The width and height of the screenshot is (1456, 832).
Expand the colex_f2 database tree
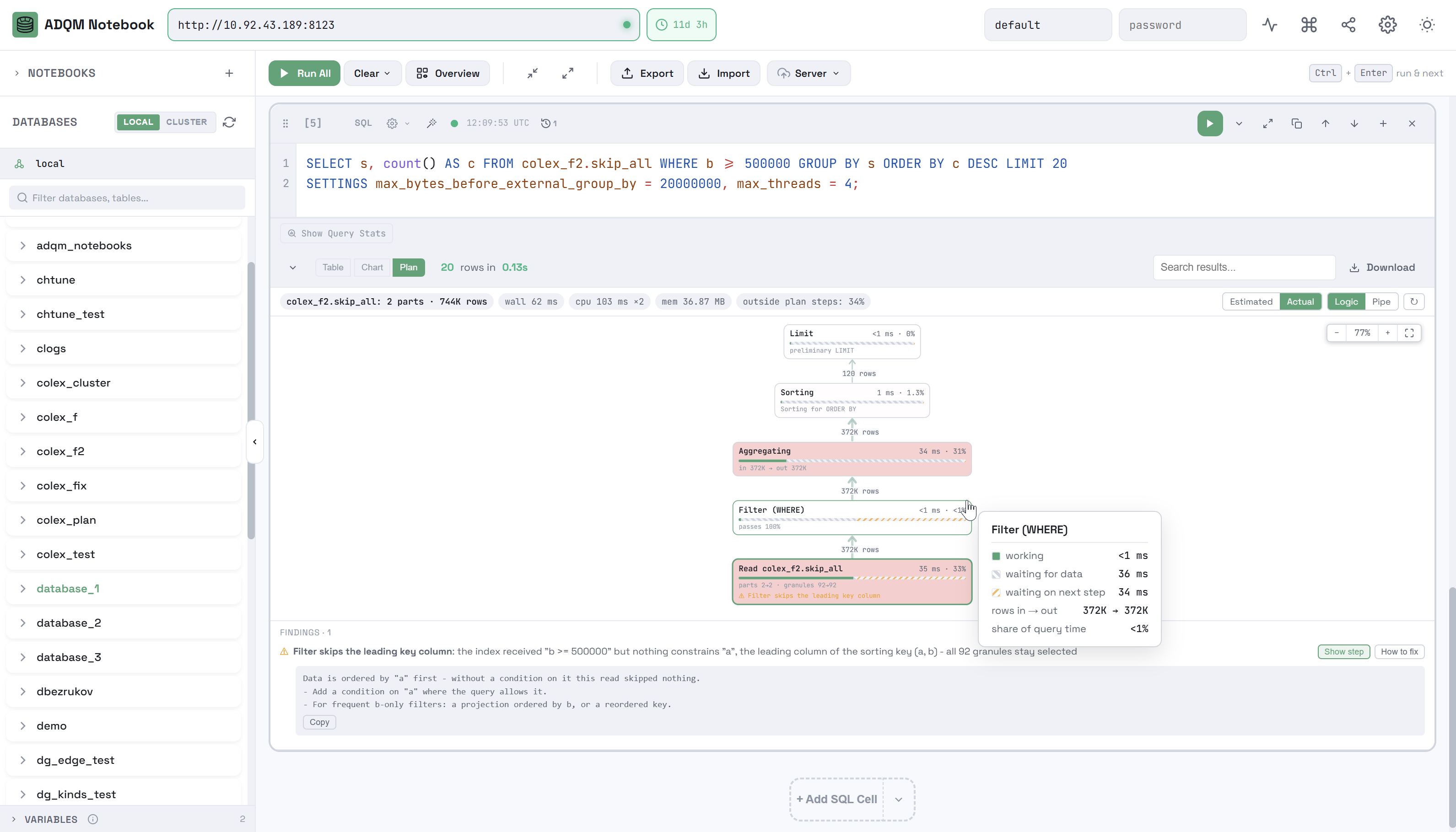[23, 451]
